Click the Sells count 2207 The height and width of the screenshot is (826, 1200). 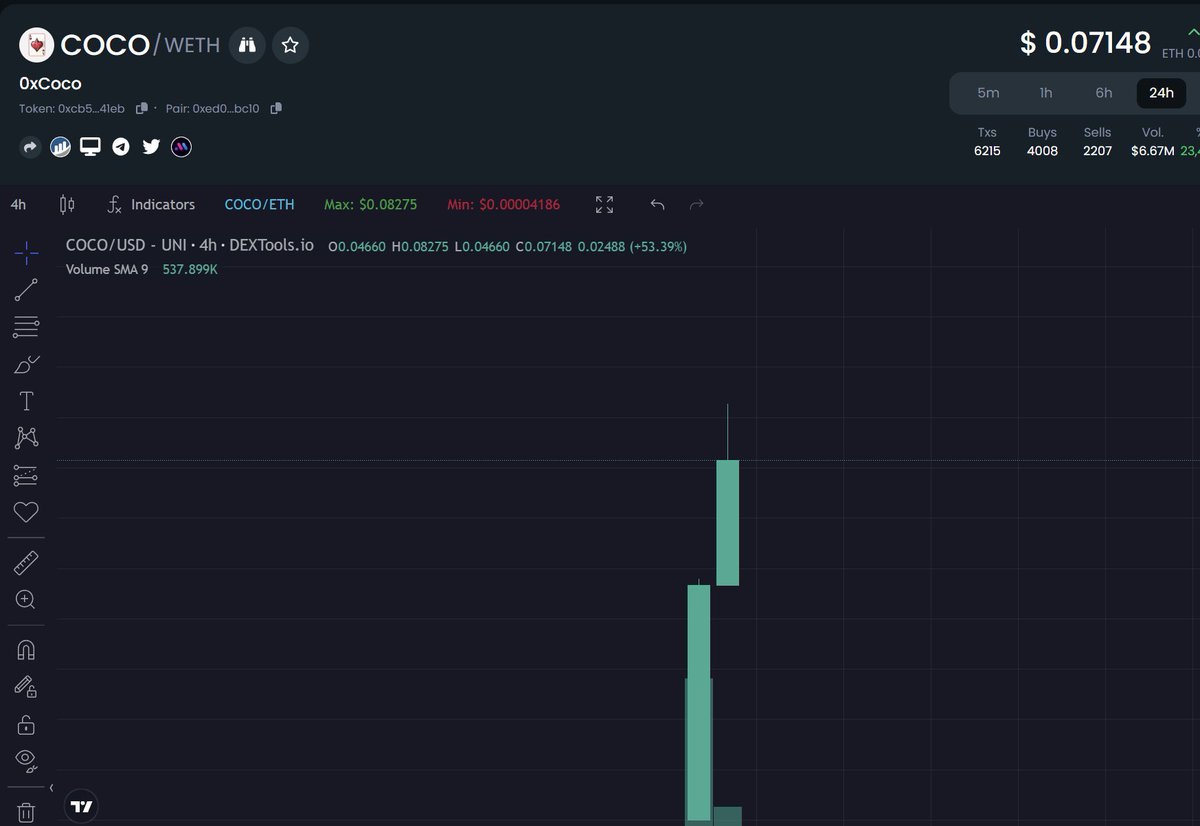[x=1097, y=151]
